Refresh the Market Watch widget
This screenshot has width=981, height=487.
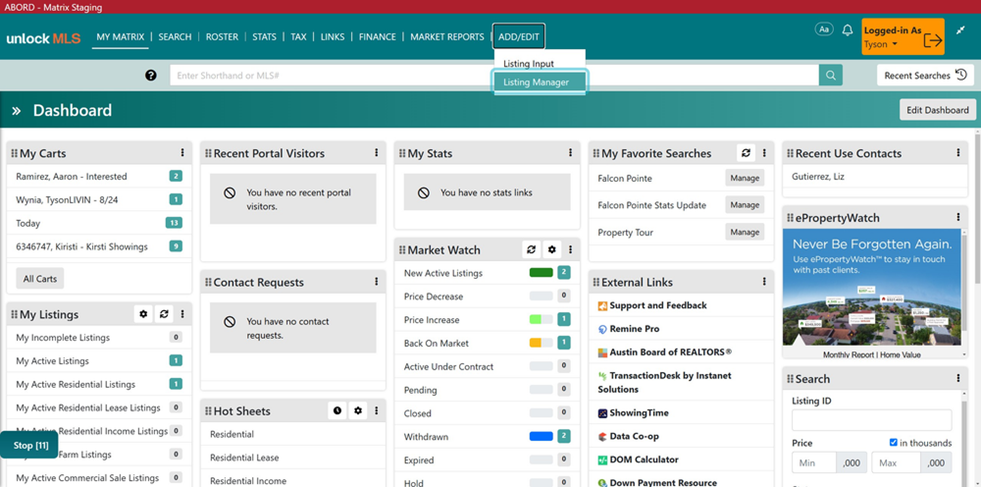[x=531, y=249]
